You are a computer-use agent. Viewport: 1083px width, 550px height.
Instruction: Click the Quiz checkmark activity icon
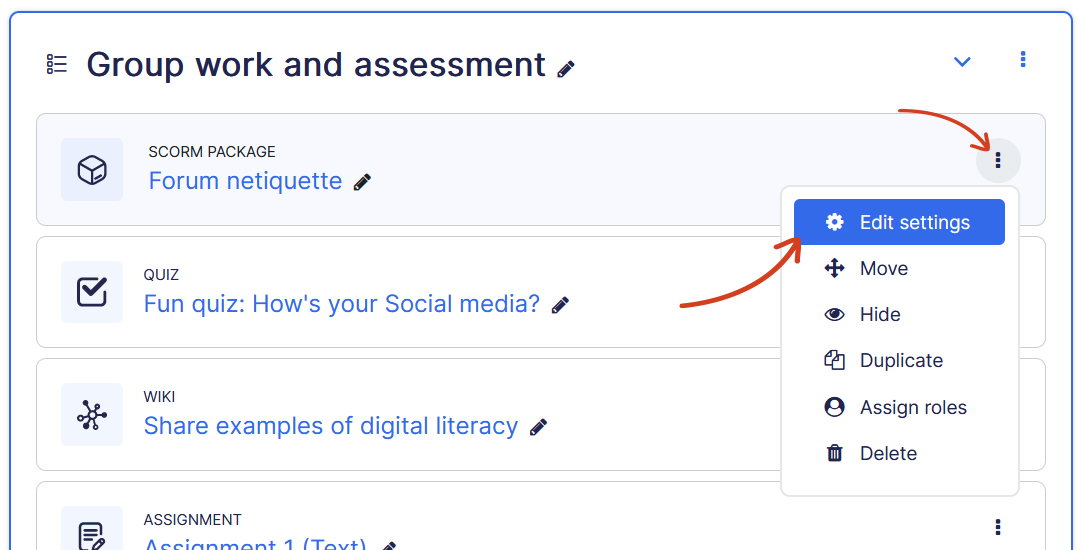click(92, 292)
